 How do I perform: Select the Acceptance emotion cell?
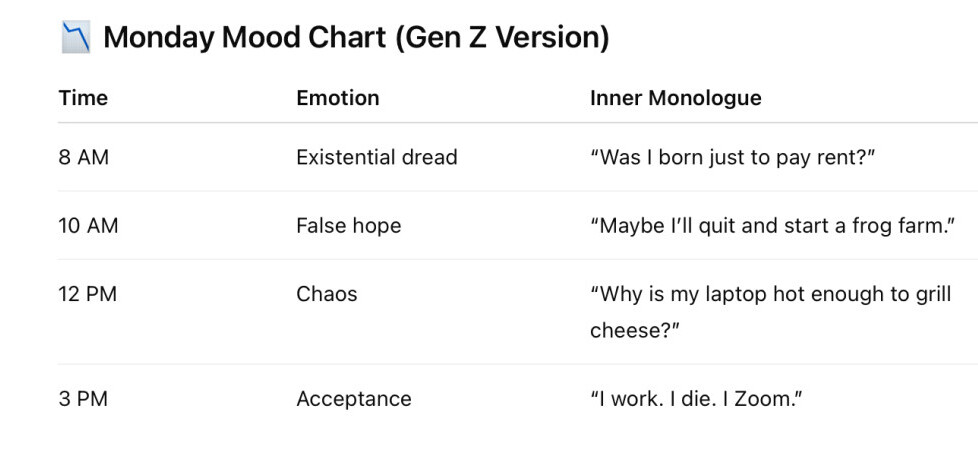pyautogui.click(x=353, y=399)
